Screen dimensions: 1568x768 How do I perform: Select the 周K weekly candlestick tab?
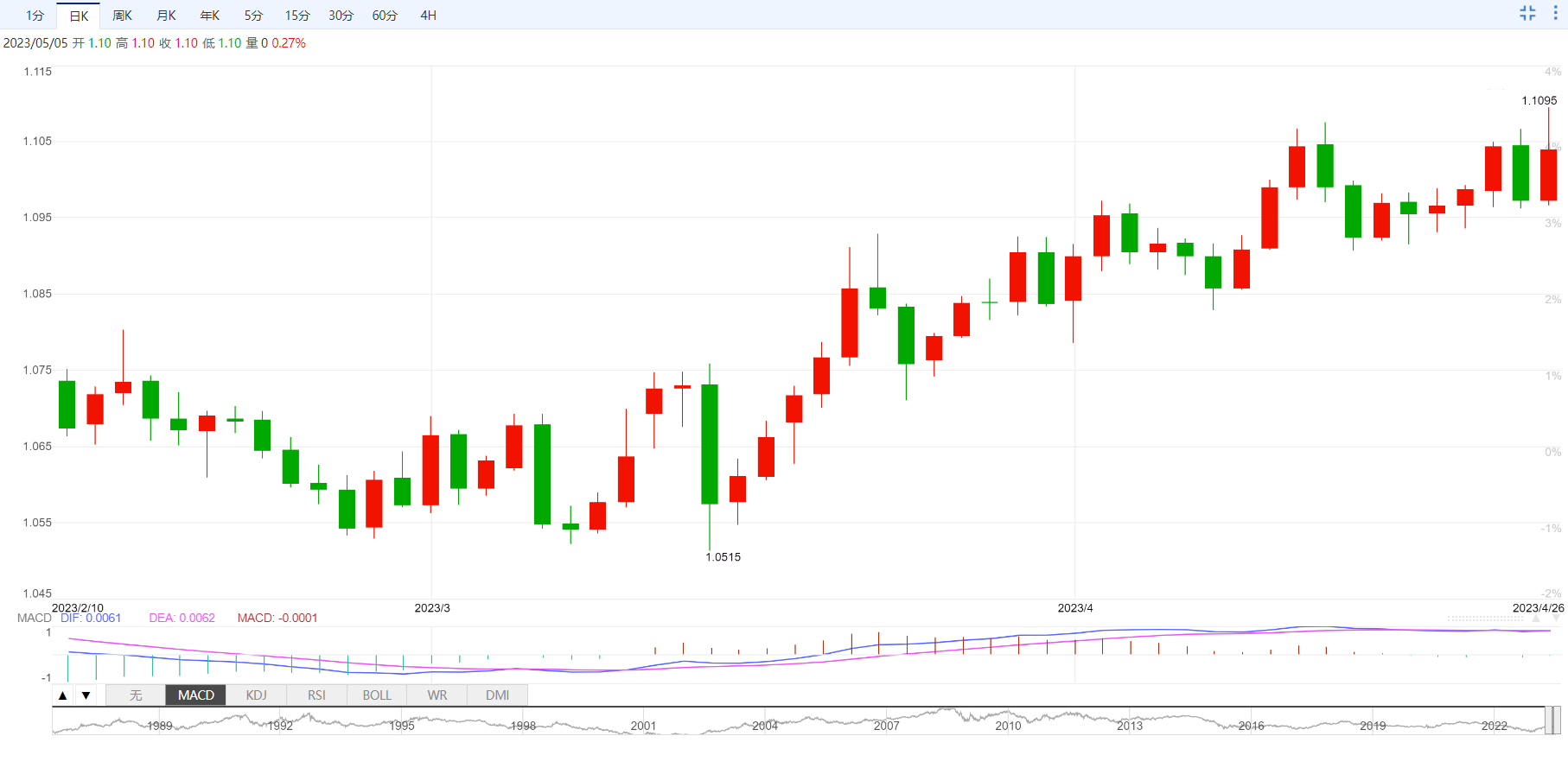pos(122,16)
